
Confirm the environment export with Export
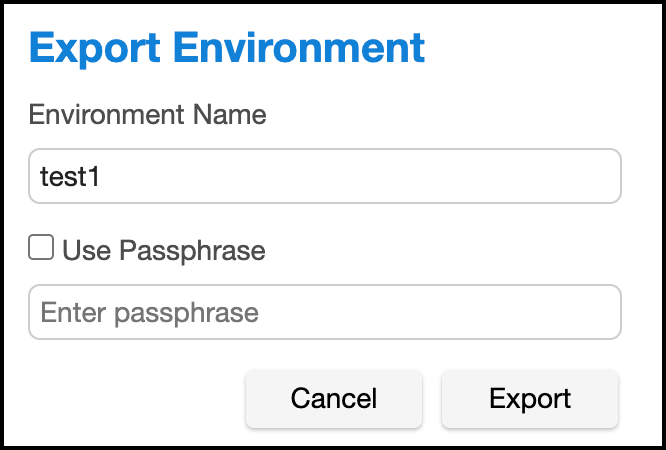[530, 399]
